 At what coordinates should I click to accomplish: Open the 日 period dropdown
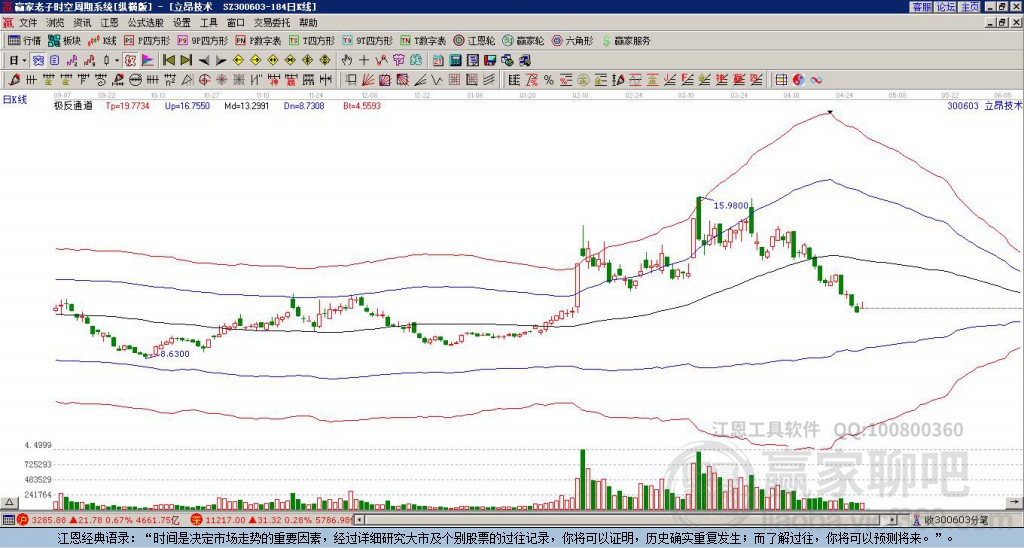(x=18, y=61)
